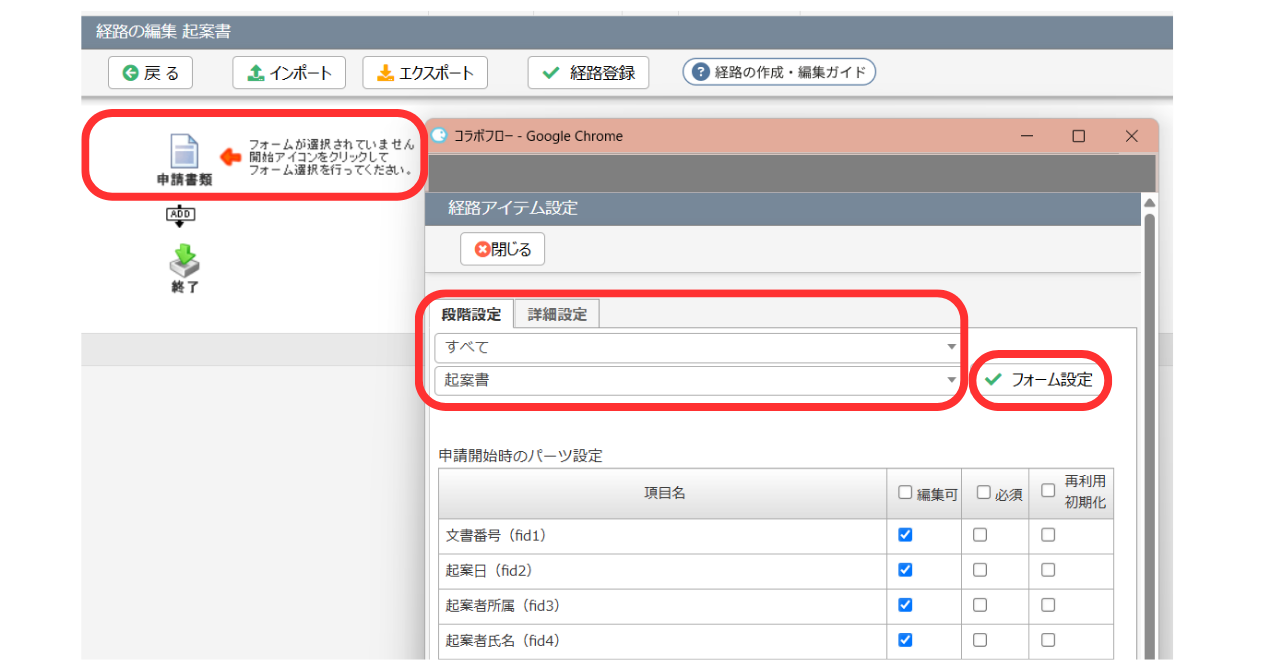1280x670 pixels.
Task: Go back with the 戻る button
Action: [x=150, y=73]
